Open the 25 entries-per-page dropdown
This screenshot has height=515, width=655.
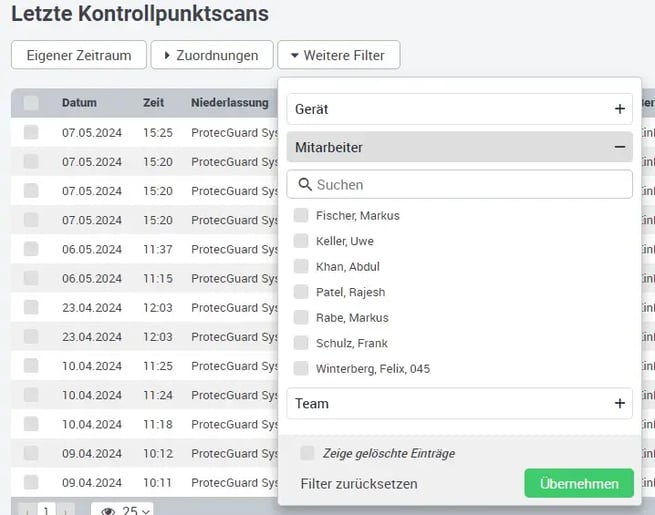pos(122,509)
